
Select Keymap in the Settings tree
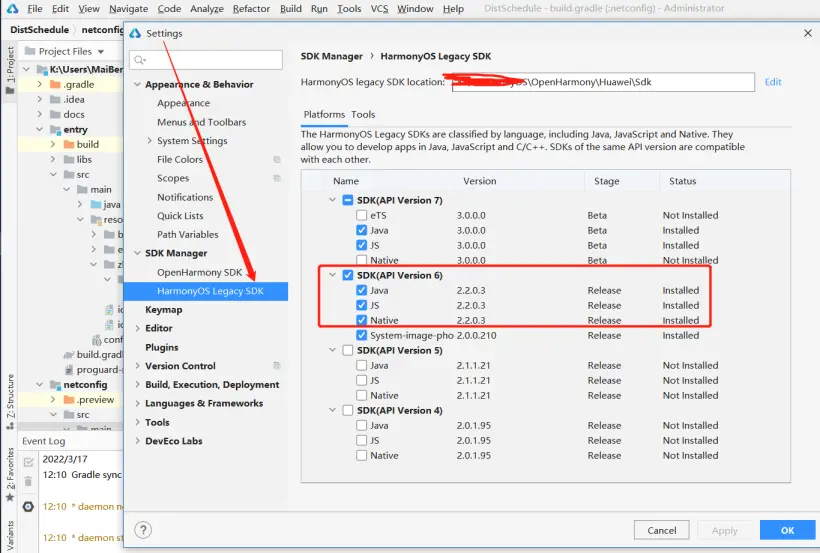tap(164, 310)
